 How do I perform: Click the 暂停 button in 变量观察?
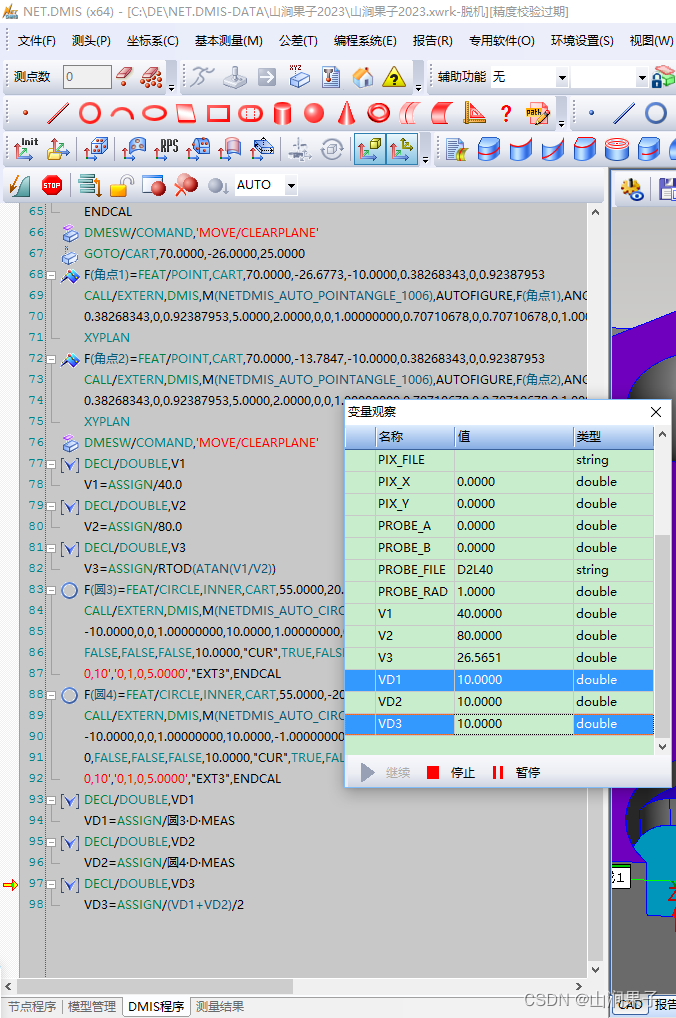point(516,773)
